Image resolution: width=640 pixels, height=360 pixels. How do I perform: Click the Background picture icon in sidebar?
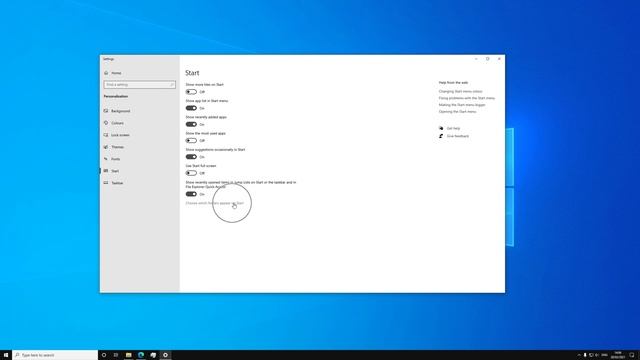[x=106, y=111]
